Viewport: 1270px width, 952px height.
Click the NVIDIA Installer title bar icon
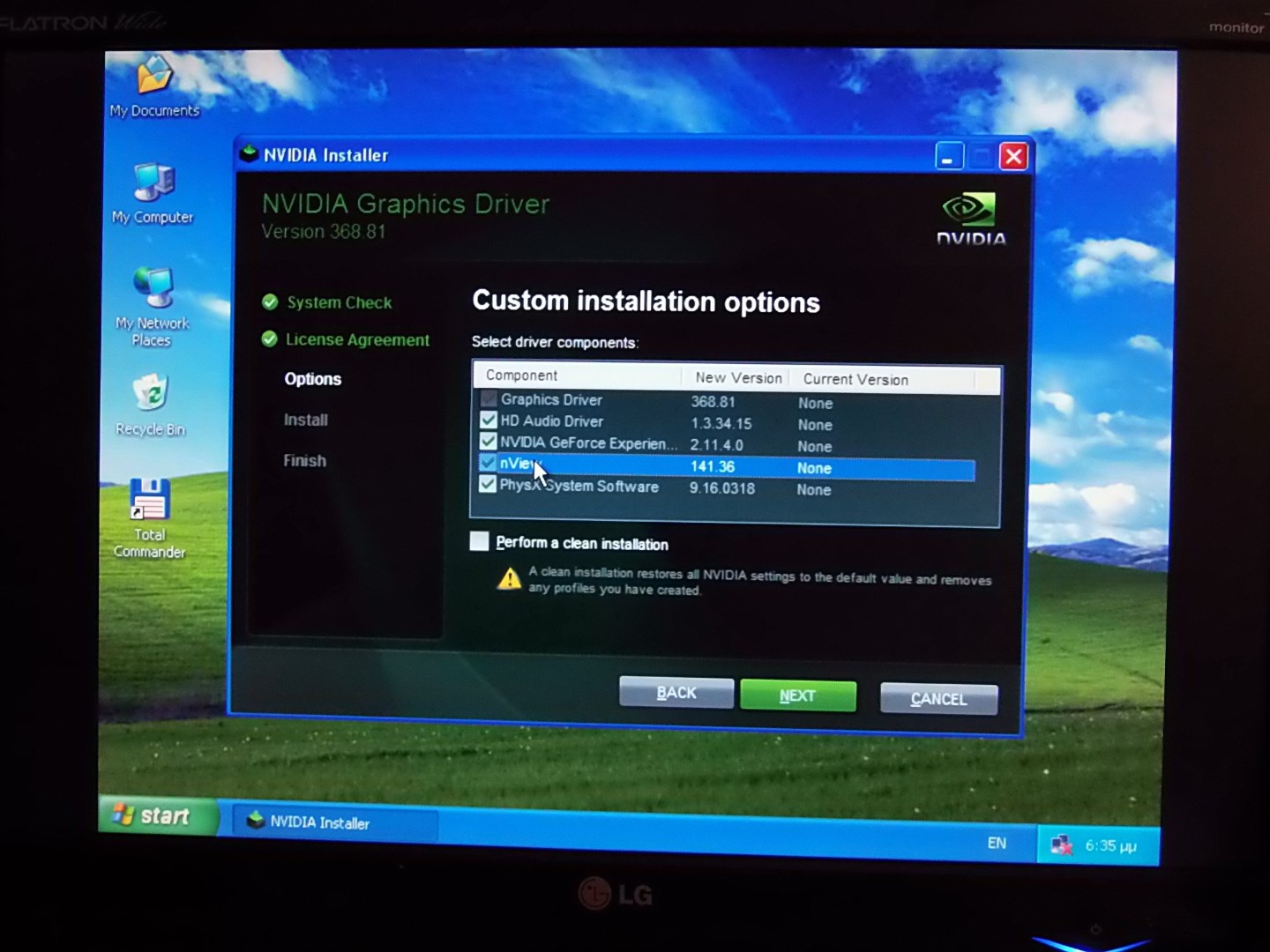coord(250,153)
